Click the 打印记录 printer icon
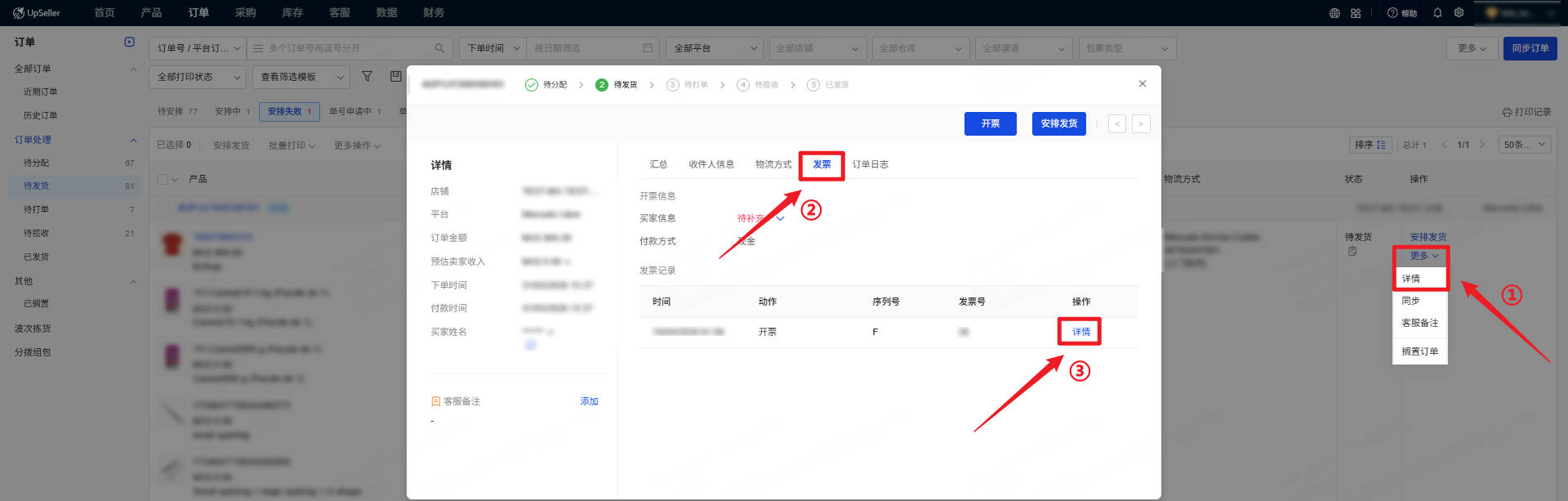The height and width of the screenshot is (501, 1568). tap(1507, 112)
